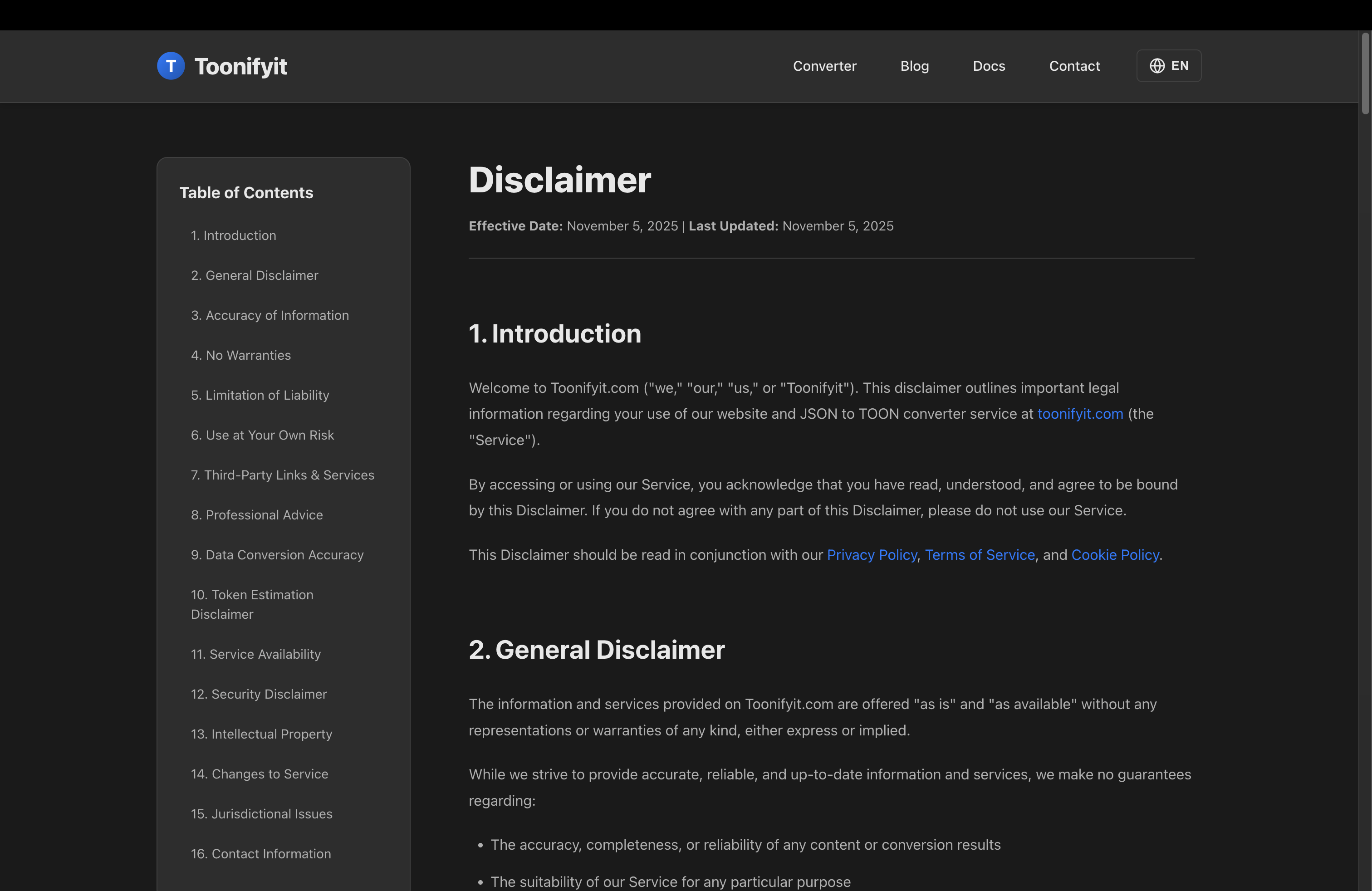This screenshot has height=891, width=1372.
Task: Click the Toonifyit wordmark in the header
Action: (241, 66)
